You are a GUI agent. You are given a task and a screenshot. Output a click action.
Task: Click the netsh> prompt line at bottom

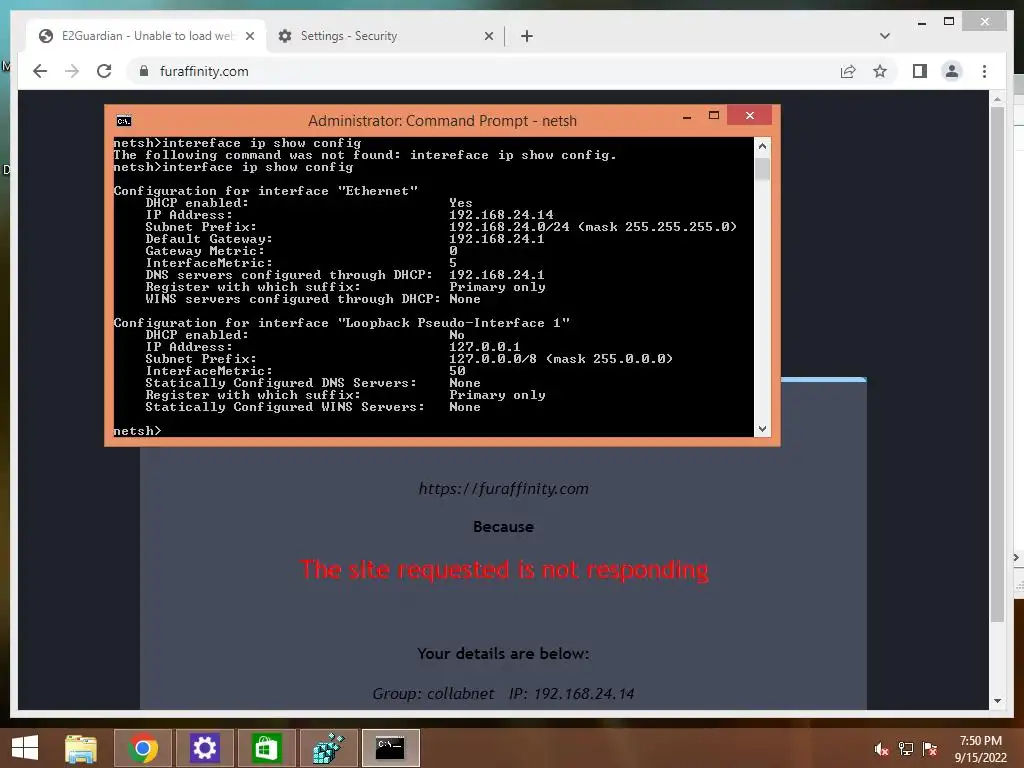(x=137, y=431)
